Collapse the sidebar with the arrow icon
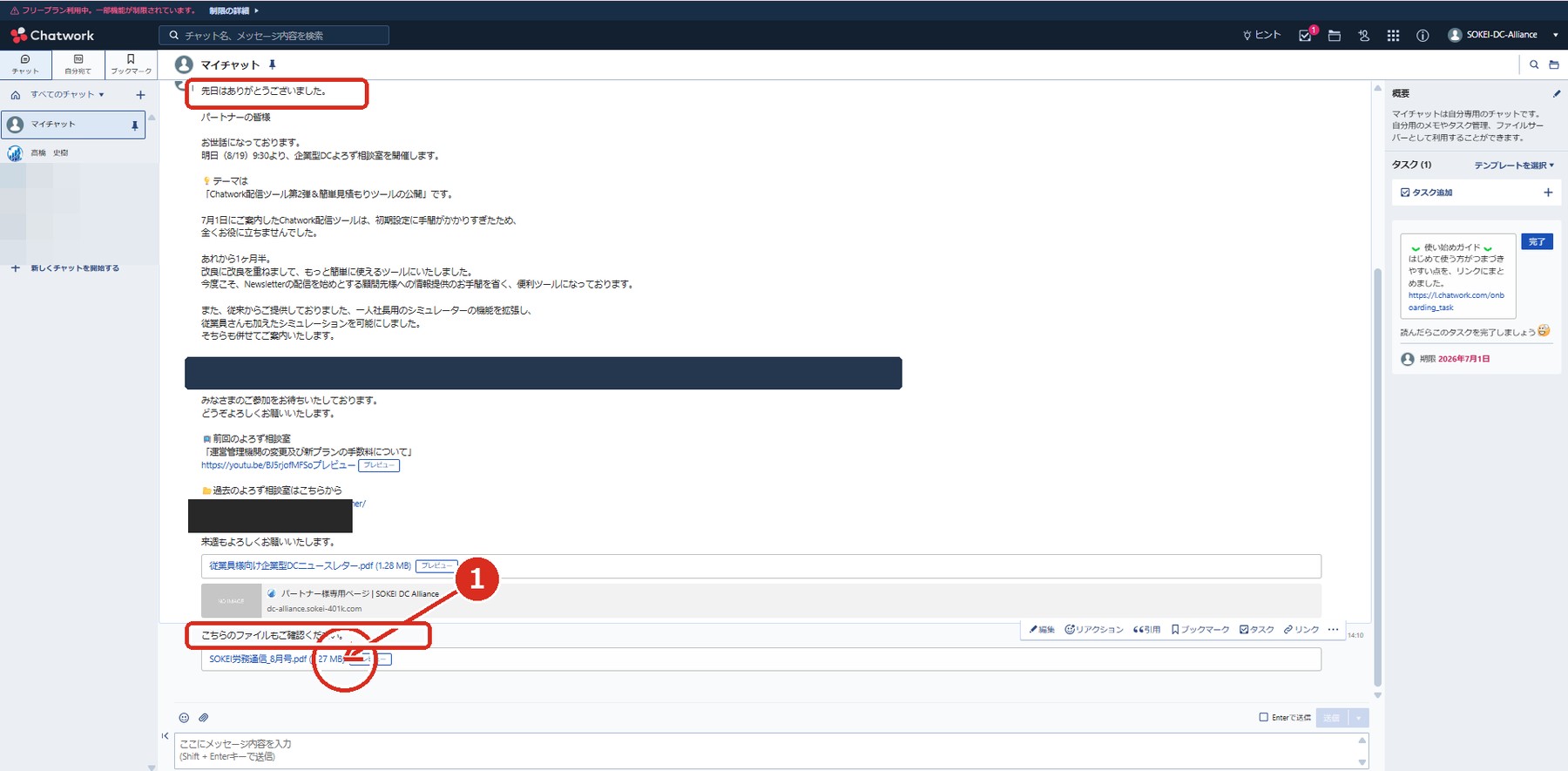This screenshot has width=1568, height=771. (166, 736)
